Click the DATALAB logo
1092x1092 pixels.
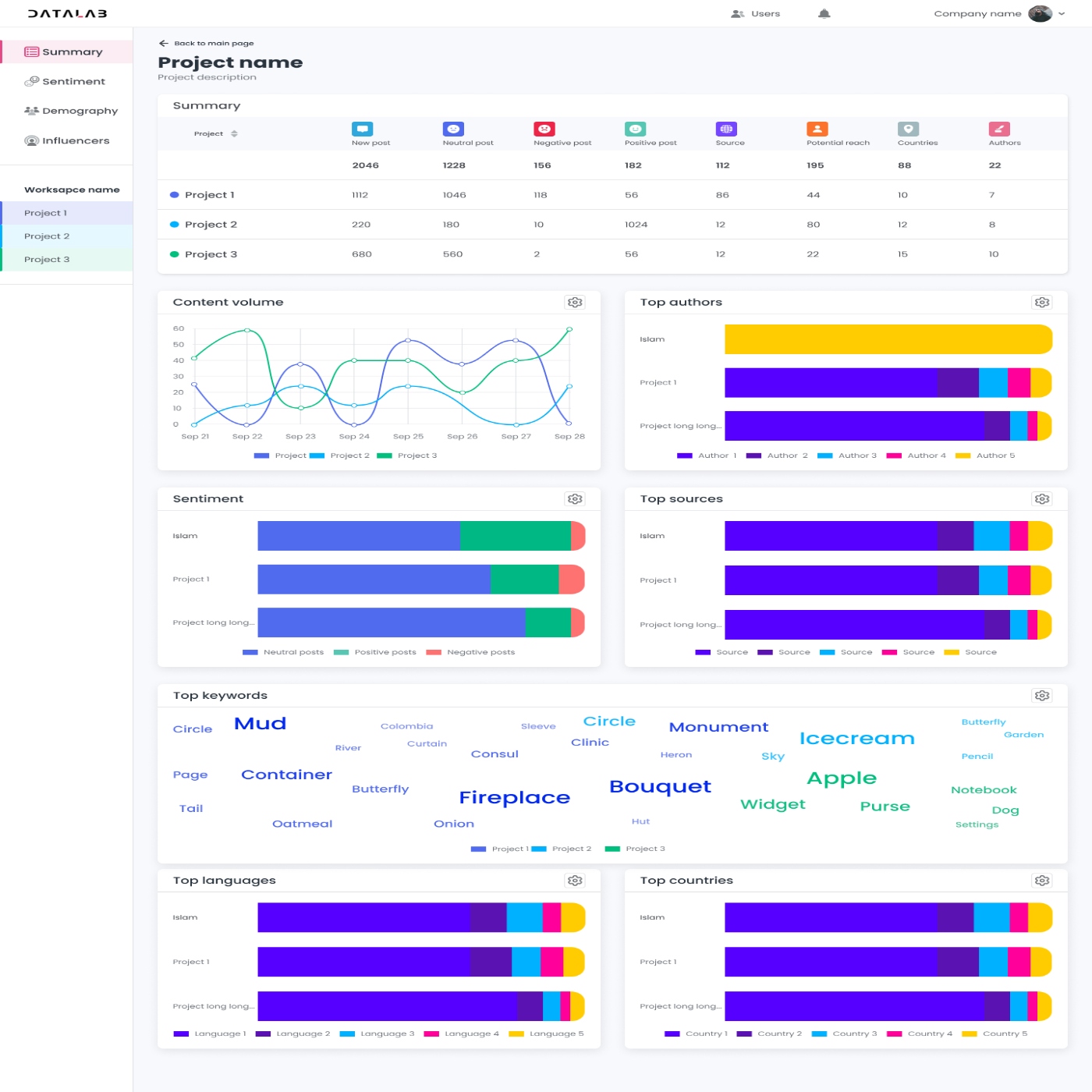click(x=67, y=13)
